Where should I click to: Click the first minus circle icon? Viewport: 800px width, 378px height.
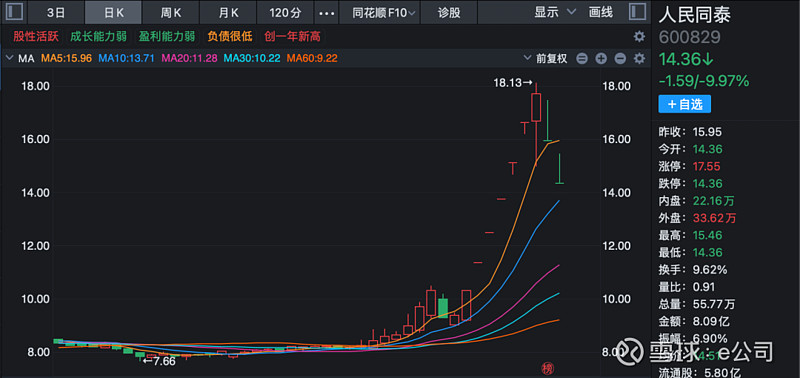582,59
